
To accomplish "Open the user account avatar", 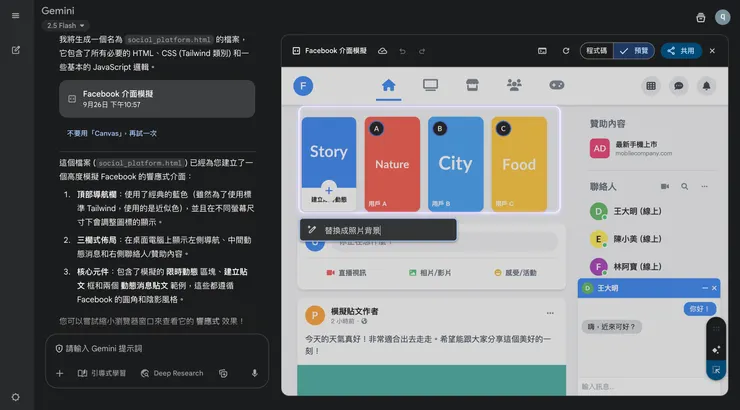I will pos(723,17).
